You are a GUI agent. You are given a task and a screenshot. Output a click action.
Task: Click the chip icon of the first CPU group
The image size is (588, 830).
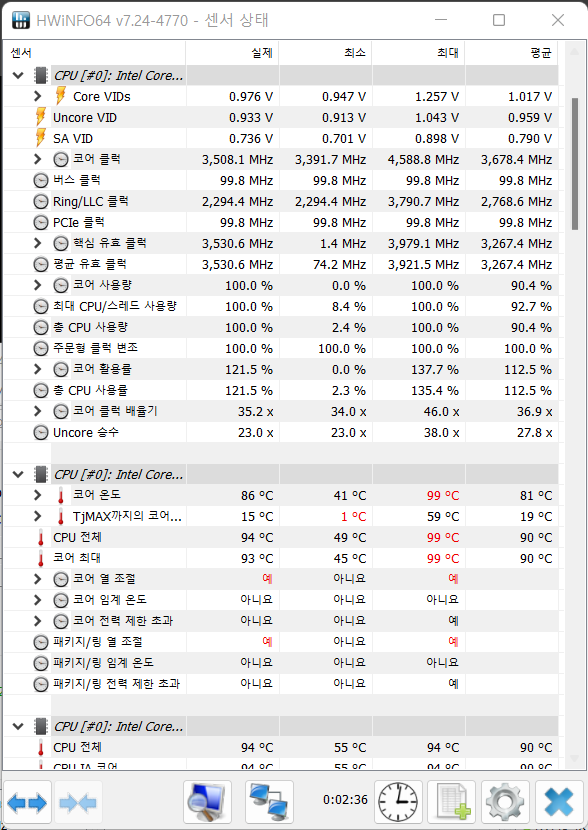click(40, 75)
